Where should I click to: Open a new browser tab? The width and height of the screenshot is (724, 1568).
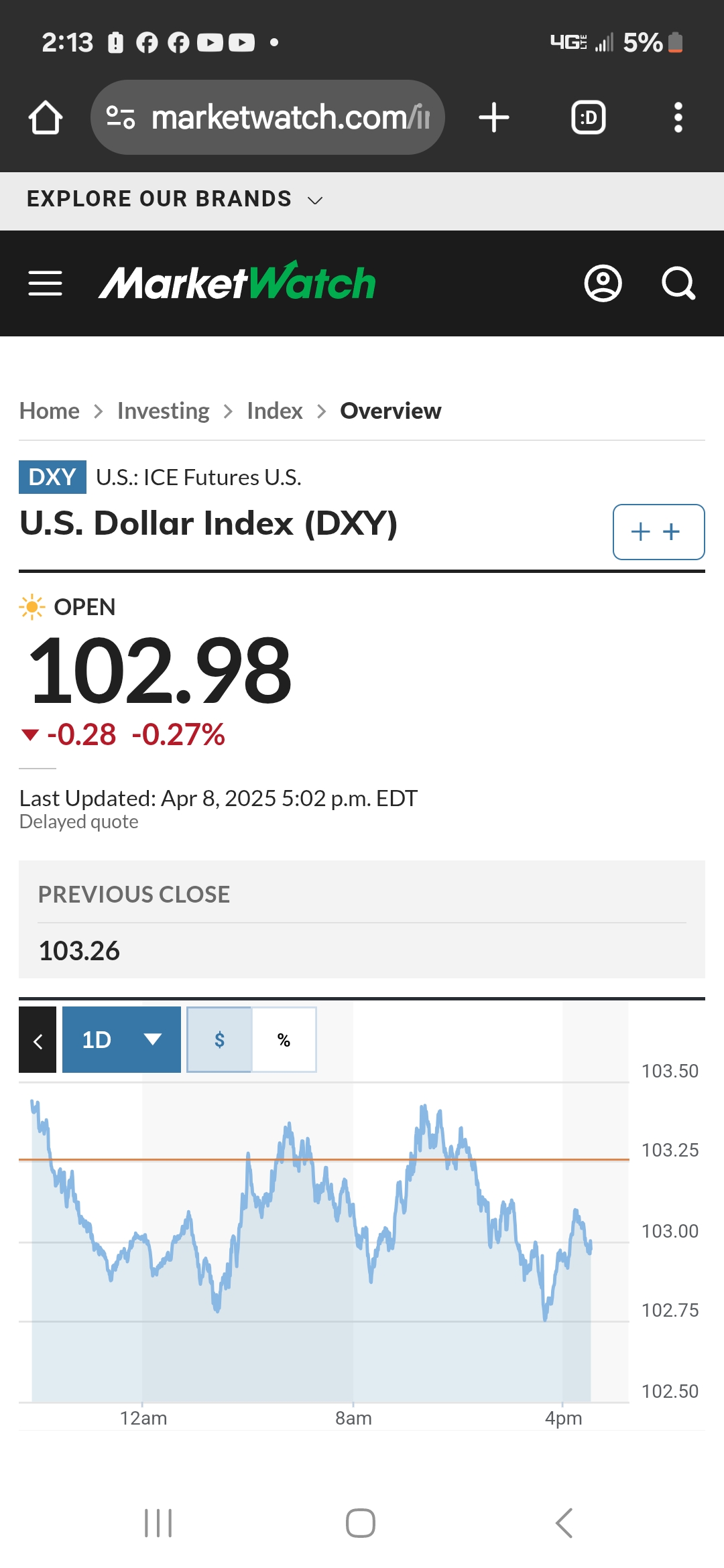pyautogui.click(x=494, y=118)
